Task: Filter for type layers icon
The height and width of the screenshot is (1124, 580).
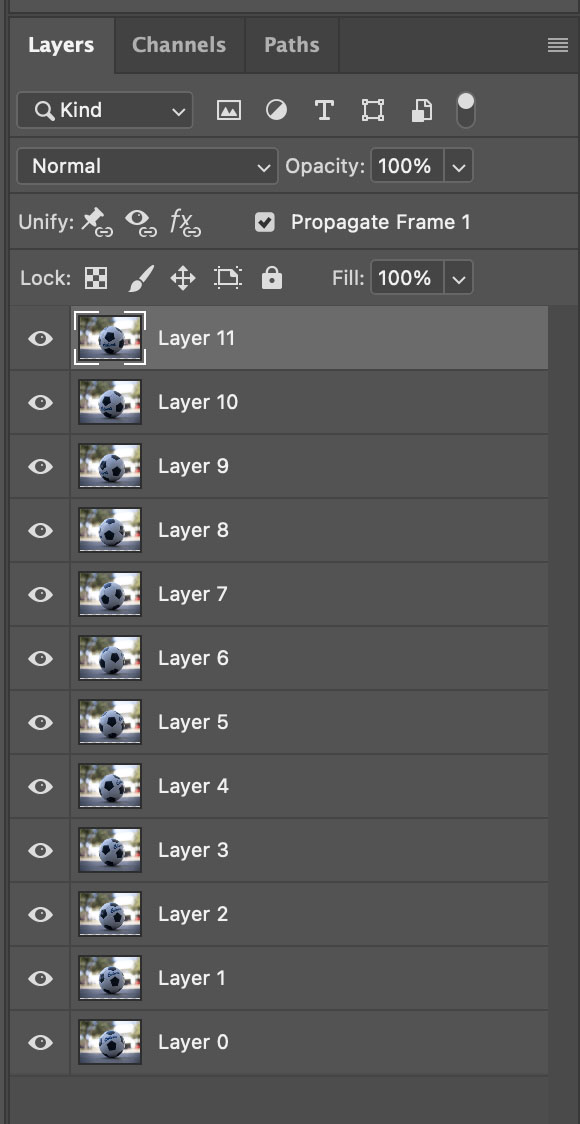Action: [x=324, y=110]
